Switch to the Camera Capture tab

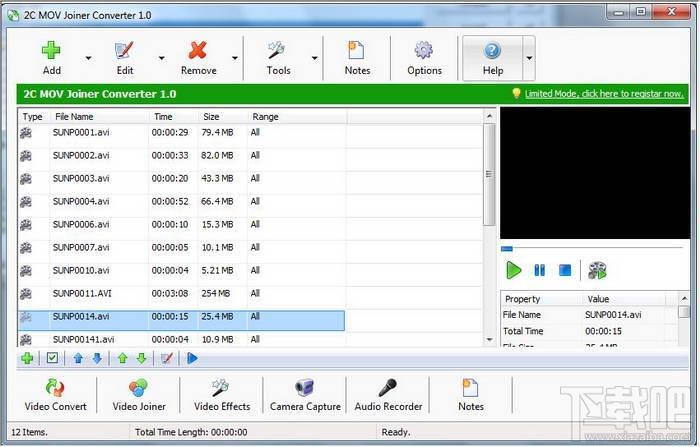pyautogui.click(x=305, y=395)
